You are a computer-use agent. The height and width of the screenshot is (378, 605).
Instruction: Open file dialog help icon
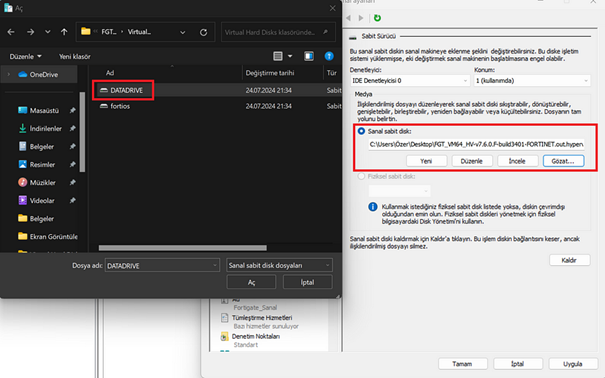click(x=329, y=56)
